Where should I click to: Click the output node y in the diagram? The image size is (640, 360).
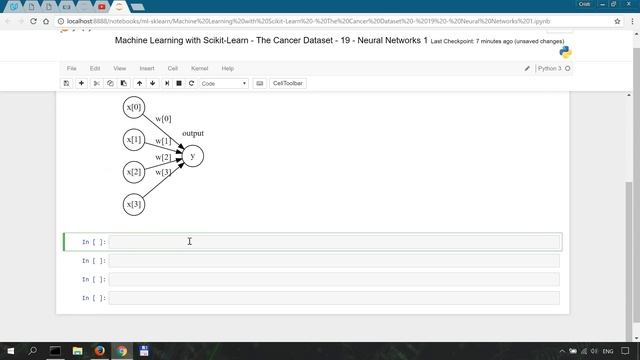coord(193,156)
